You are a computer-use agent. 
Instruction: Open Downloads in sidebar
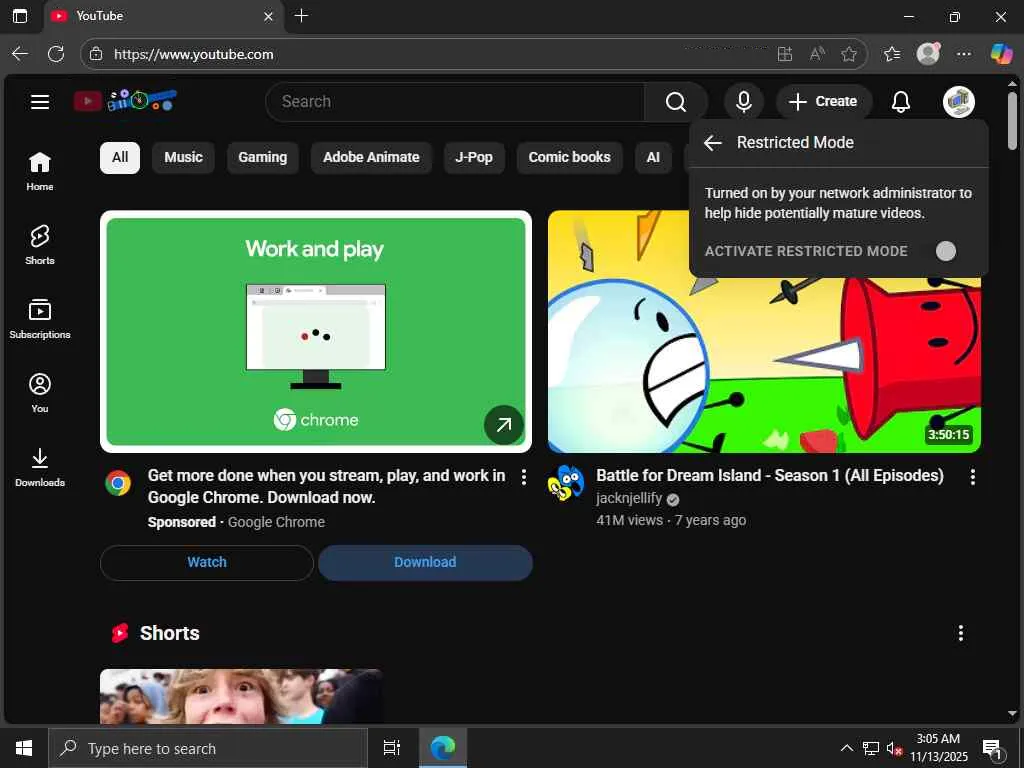(x=40, y=467)
